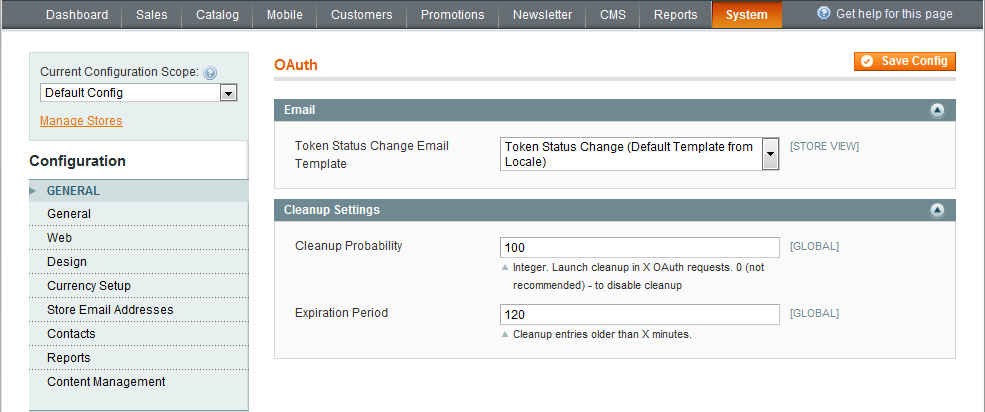
Task: Open the System menu
Action: pyautogui.click(x=747, y=15)
